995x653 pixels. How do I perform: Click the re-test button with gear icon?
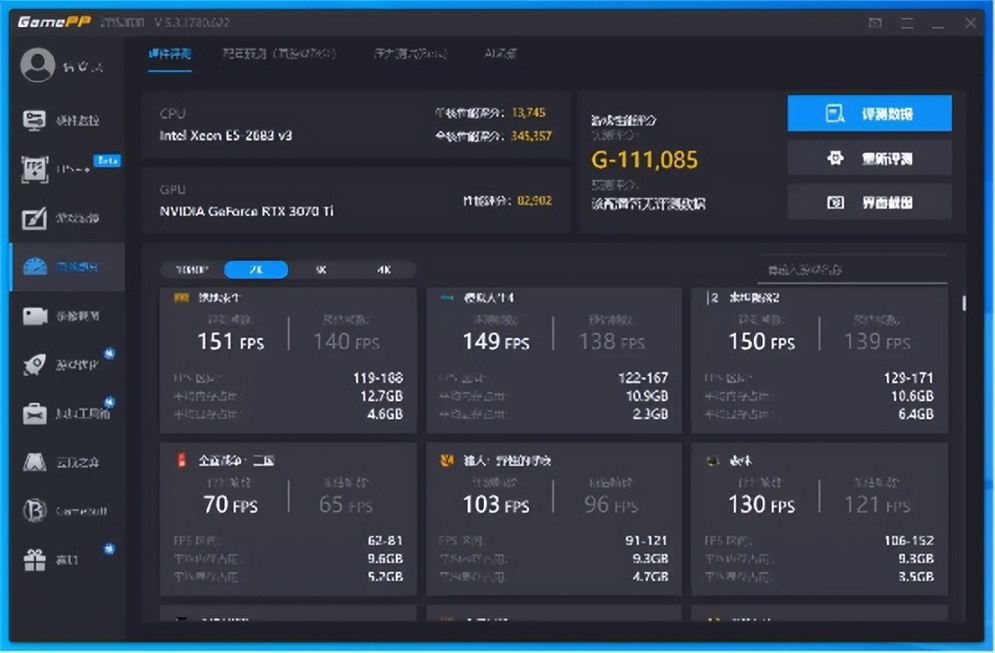pyautogui.click(x=869, y=158)
